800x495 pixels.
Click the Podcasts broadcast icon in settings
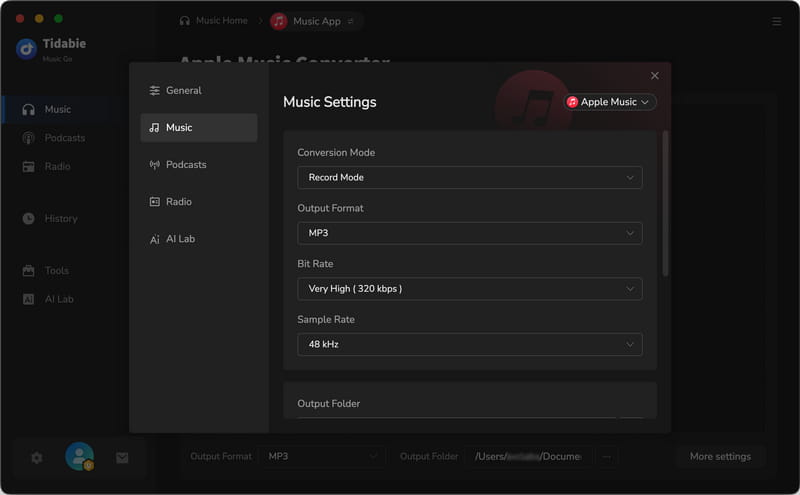coord(154,164)
